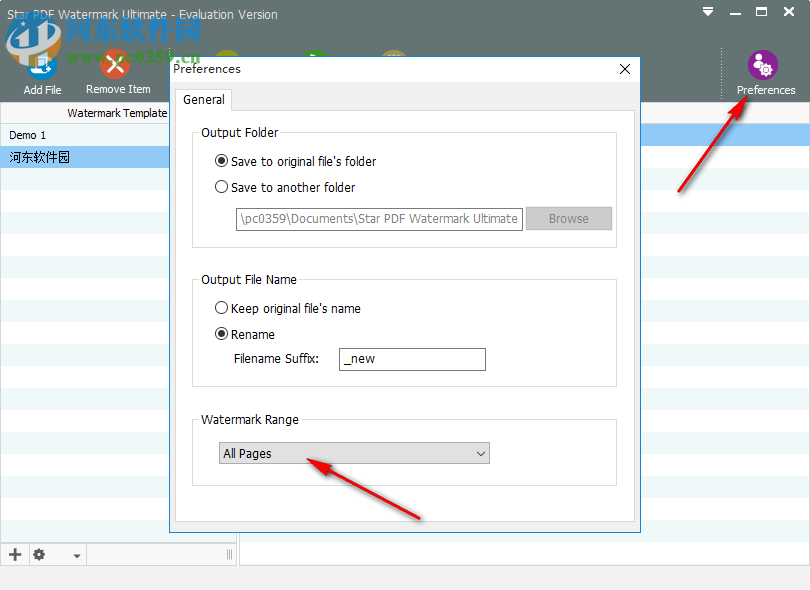Click the Filename Suffix input field
The width and height of the screenshot is (810, 590).
[x=412, y=359]
